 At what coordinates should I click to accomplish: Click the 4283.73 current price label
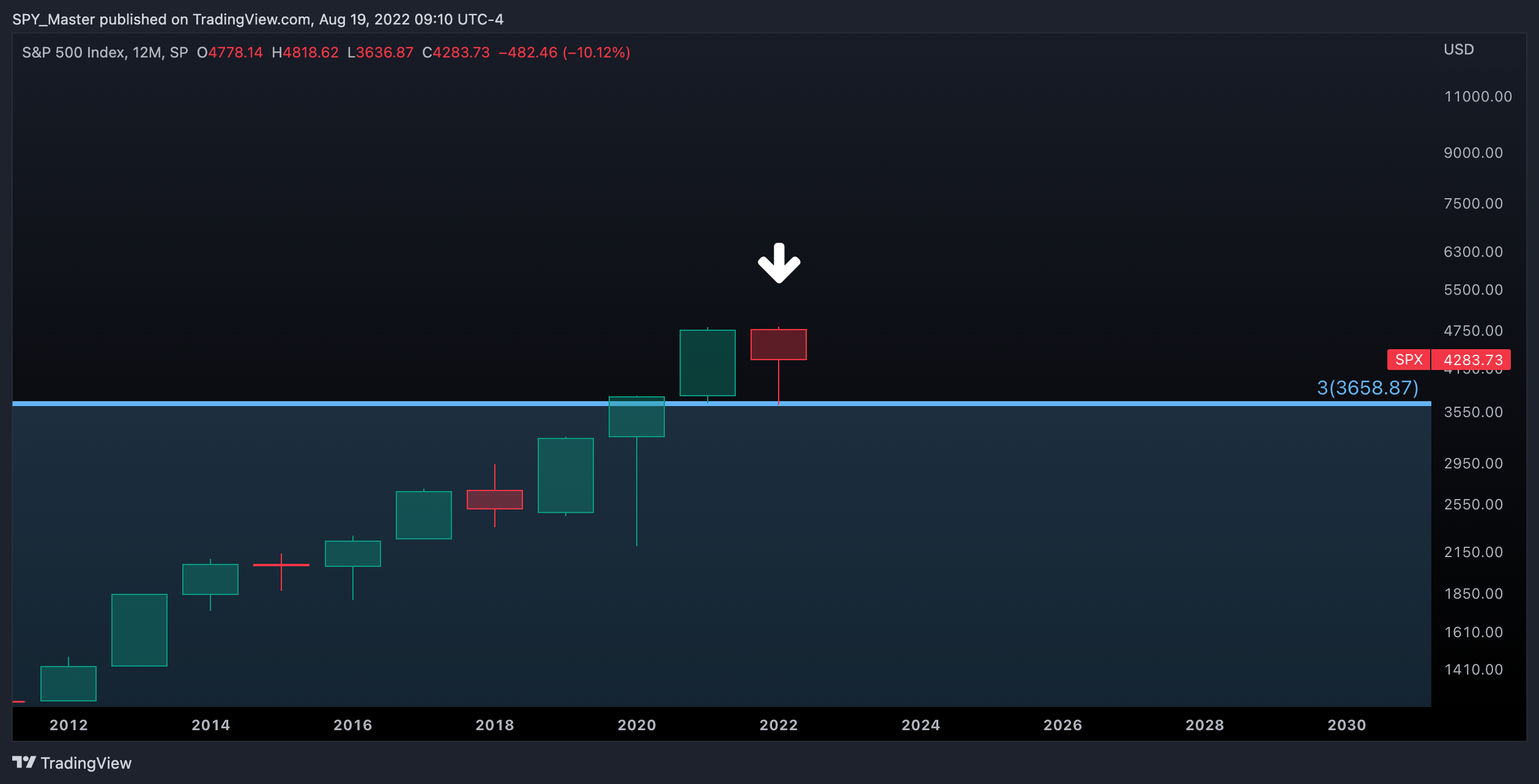click(x=1471, y=360)
